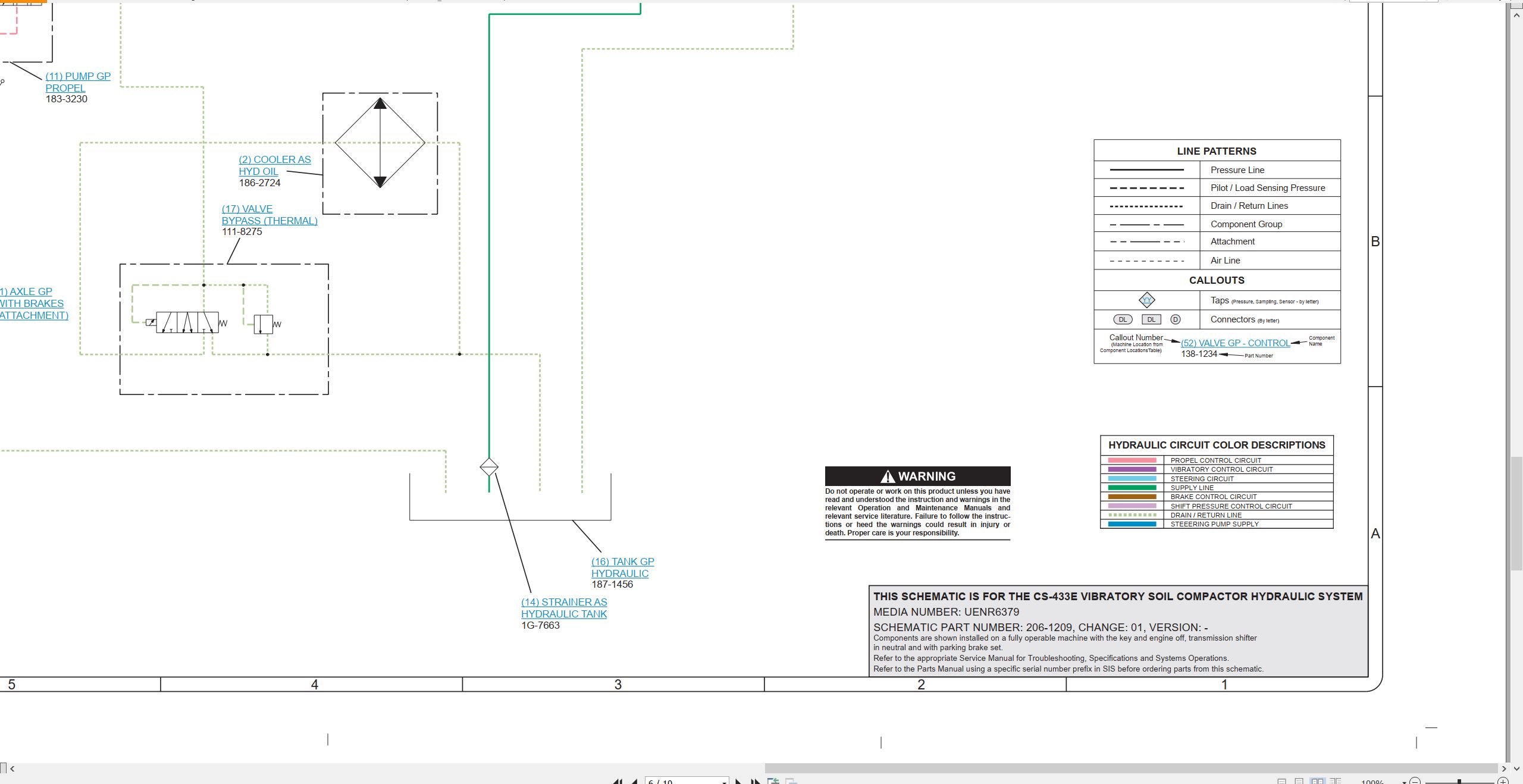Click the YY tap diamond callout
Viewport: 1523px width, 784px height.
pos(1146,300)
